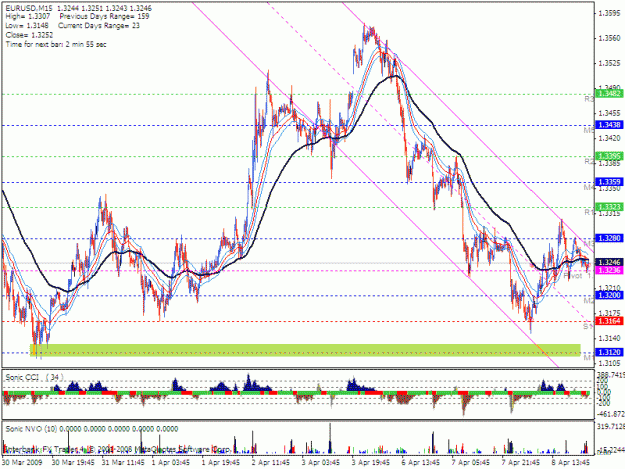Click the green 1.3323 price tag

click(609, 207)
